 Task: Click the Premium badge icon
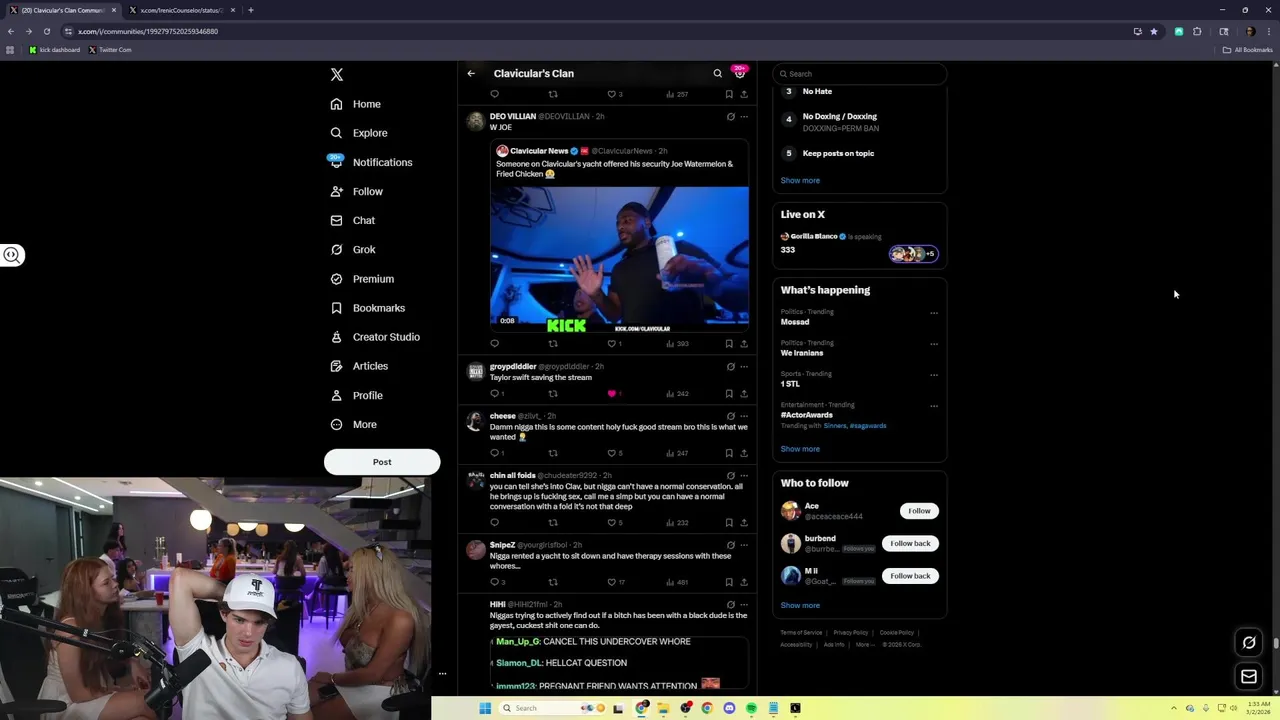[336, 279]
